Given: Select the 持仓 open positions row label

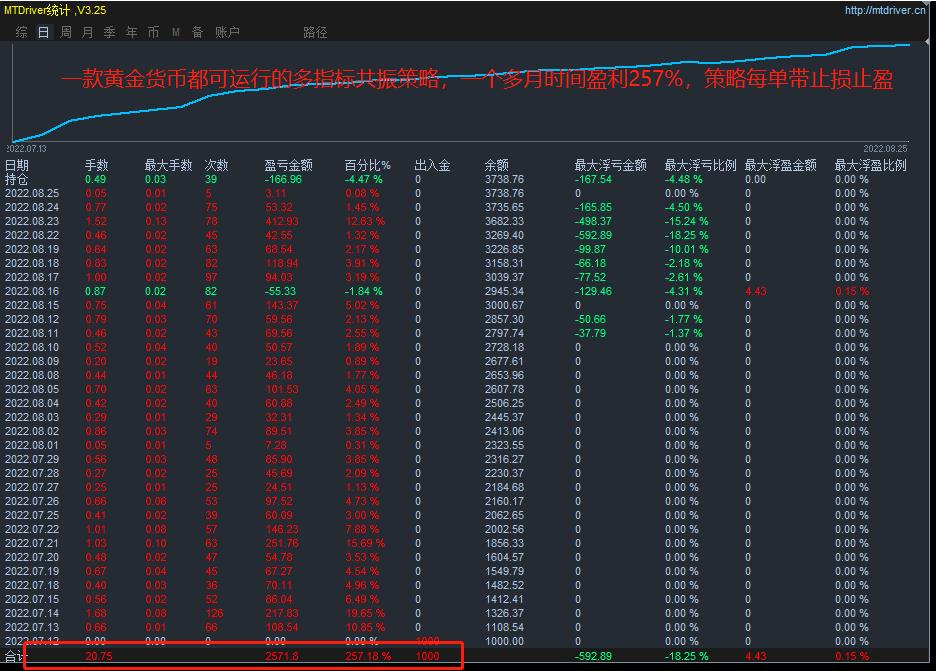Looking at the screenshot, I should point(17,179).
